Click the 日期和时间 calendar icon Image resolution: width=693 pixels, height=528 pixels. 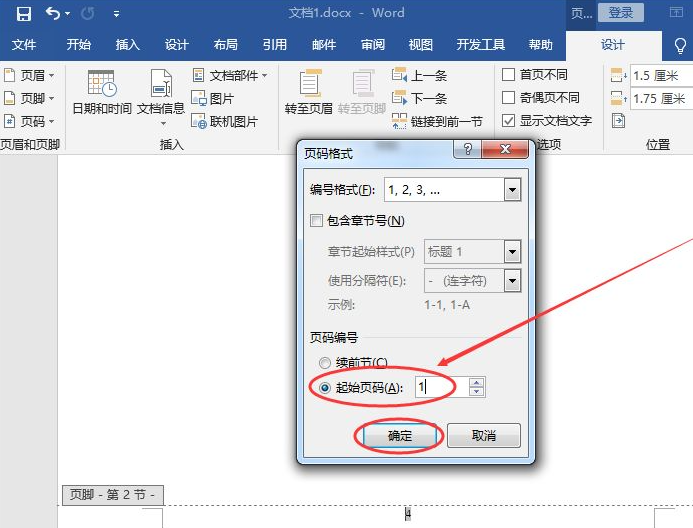pyautogui.click(x=102, y=84)
